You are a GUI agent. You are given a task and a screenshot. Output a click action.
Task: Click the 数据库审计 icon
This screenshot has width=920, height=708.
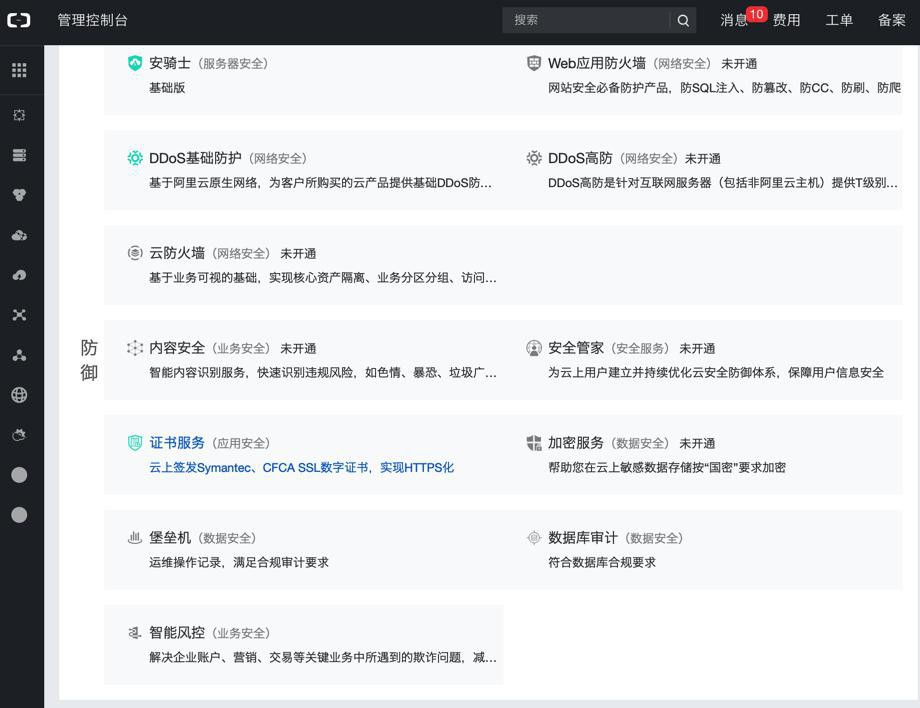point(534,537)
